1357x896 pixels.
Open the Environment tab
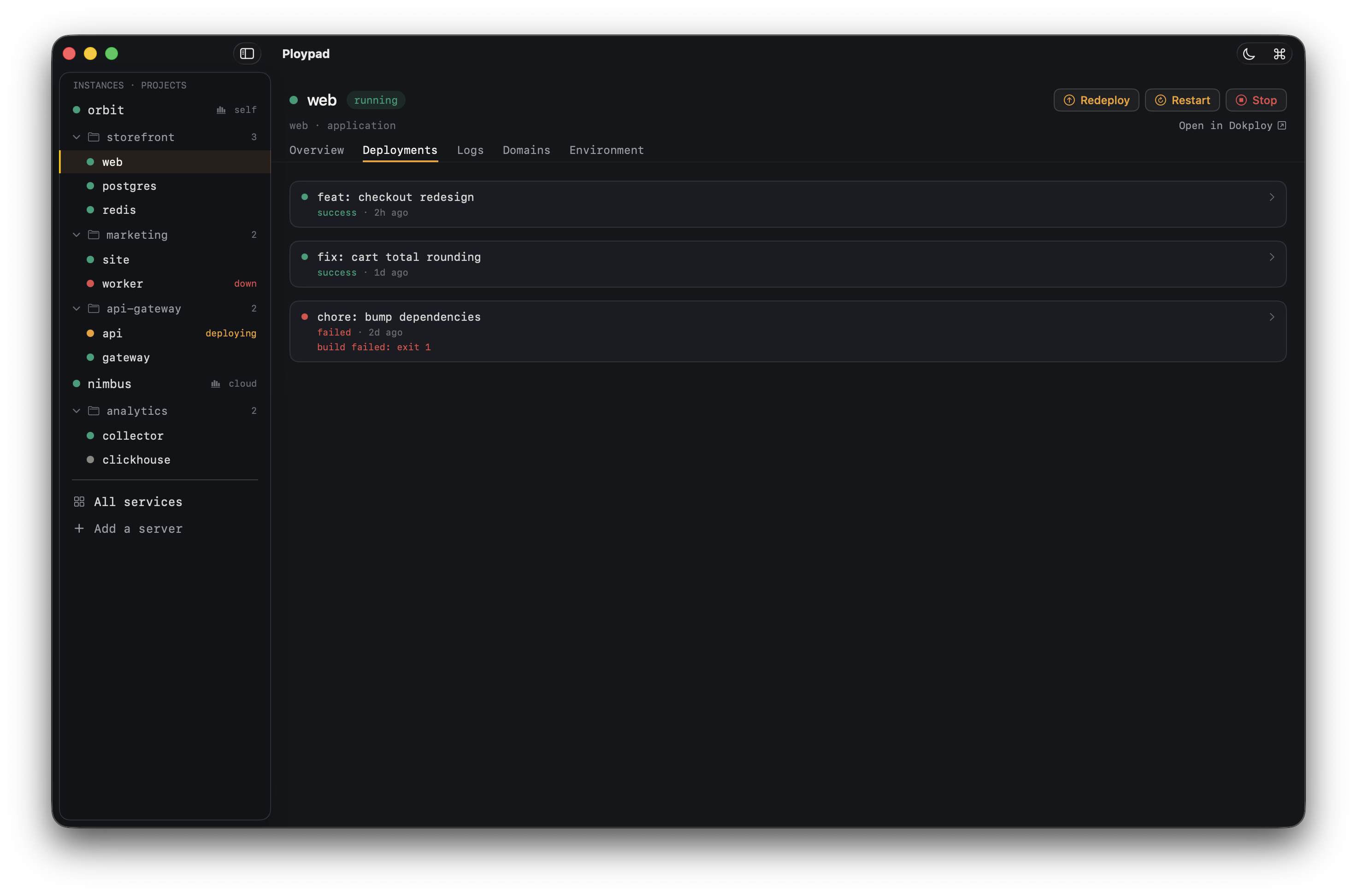(606, 150)
